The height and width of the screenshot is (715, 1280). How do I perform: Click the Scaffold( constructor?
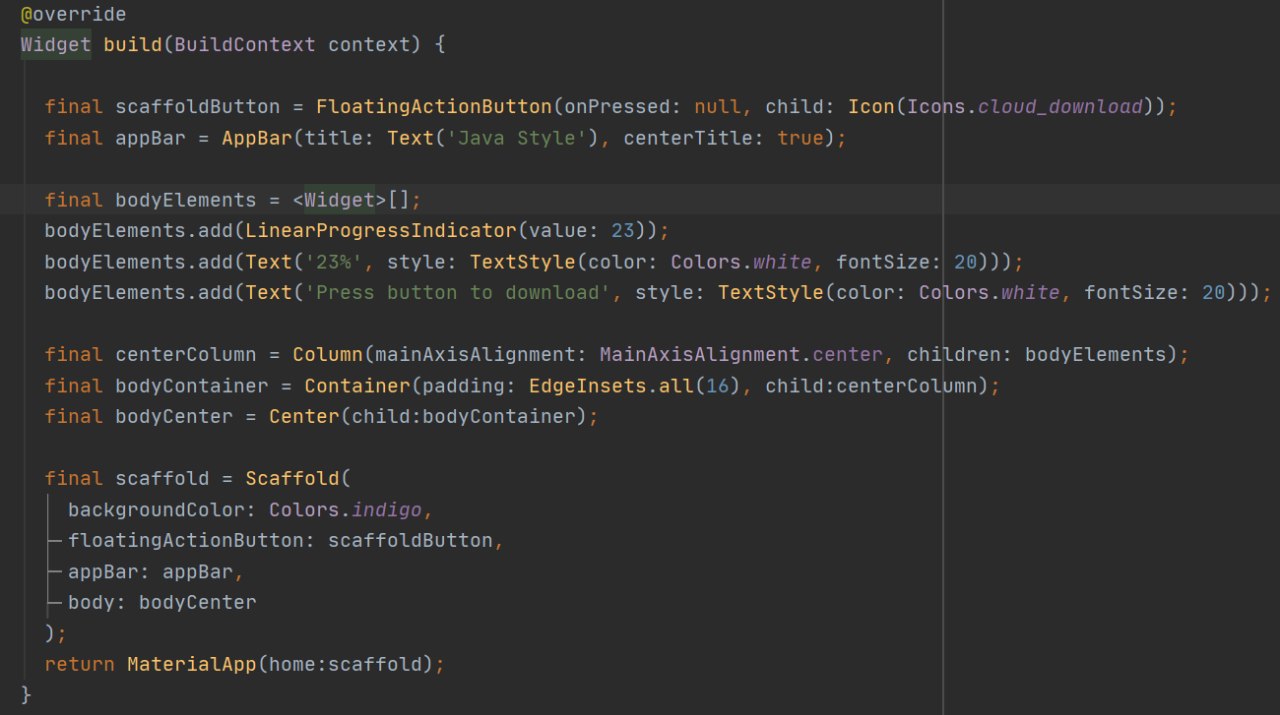click(x=298, y=479)
